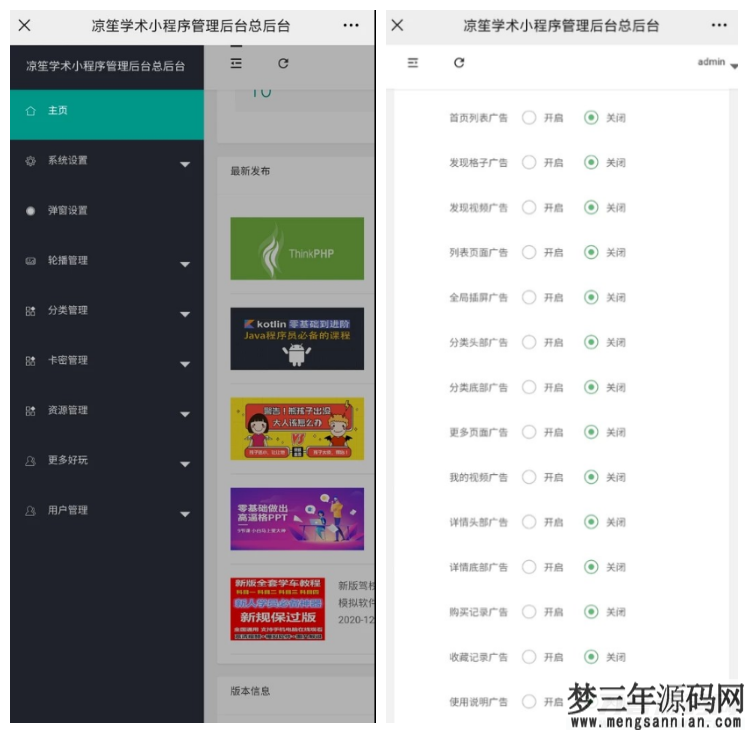Expand the 用户管理 submenu arrow

pos(185,514)
